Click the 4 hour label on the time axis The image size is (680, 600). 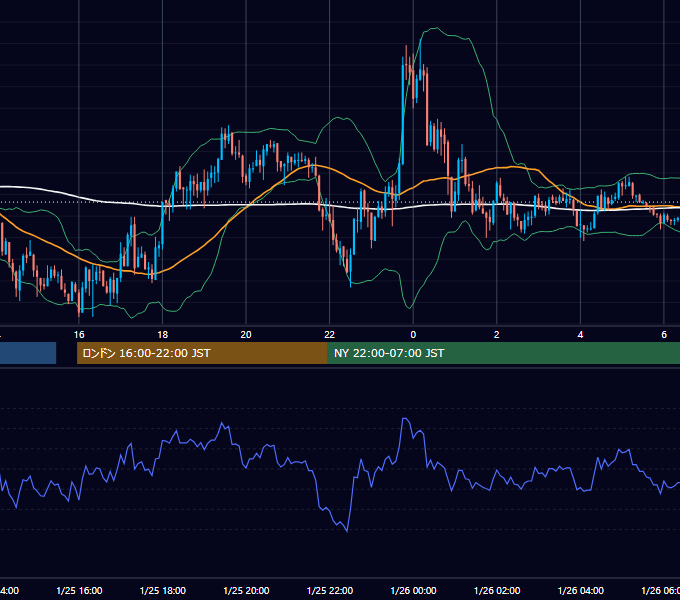(x=580, y=335)
